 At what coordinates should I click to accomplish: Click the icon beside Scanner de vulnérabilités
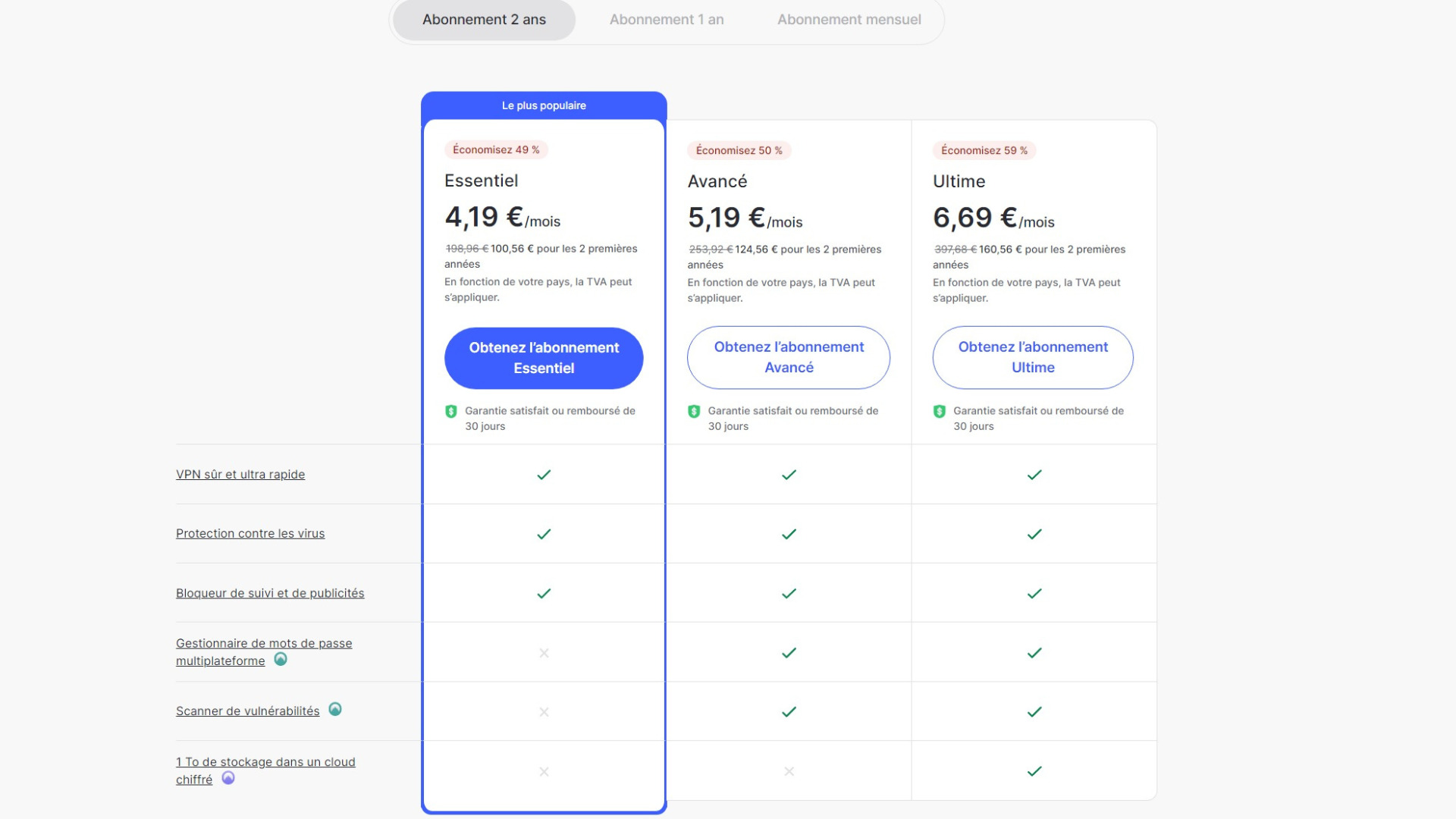click(x=335, y=709)
